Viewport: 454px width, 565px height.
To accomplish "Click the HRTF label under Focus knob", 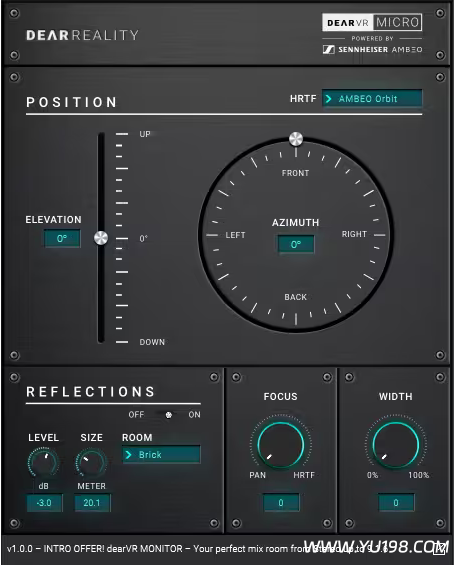I will click(x=304, y=475).
